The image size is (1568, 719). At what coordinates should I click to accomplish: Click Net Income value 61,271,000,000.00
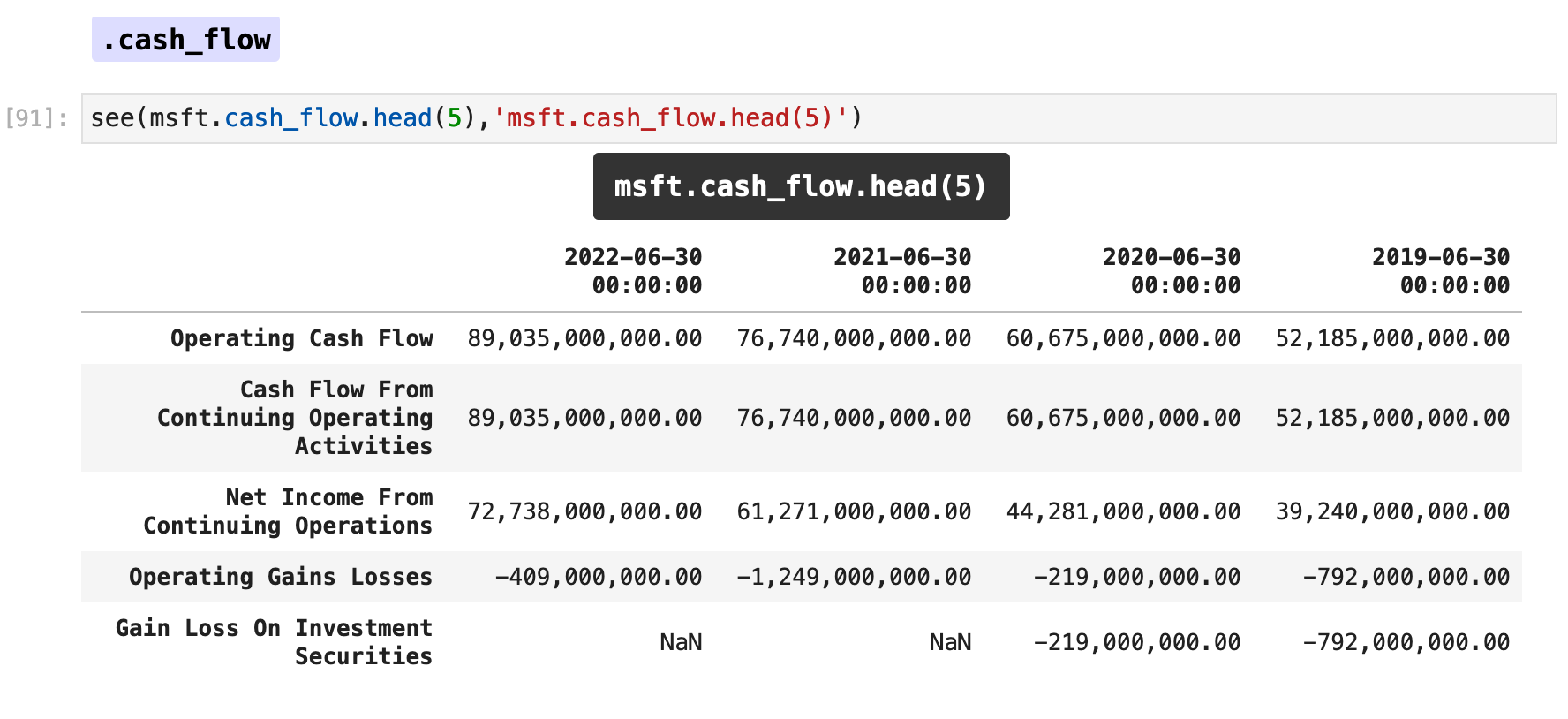pyautogui.click(x=854, y=511)
